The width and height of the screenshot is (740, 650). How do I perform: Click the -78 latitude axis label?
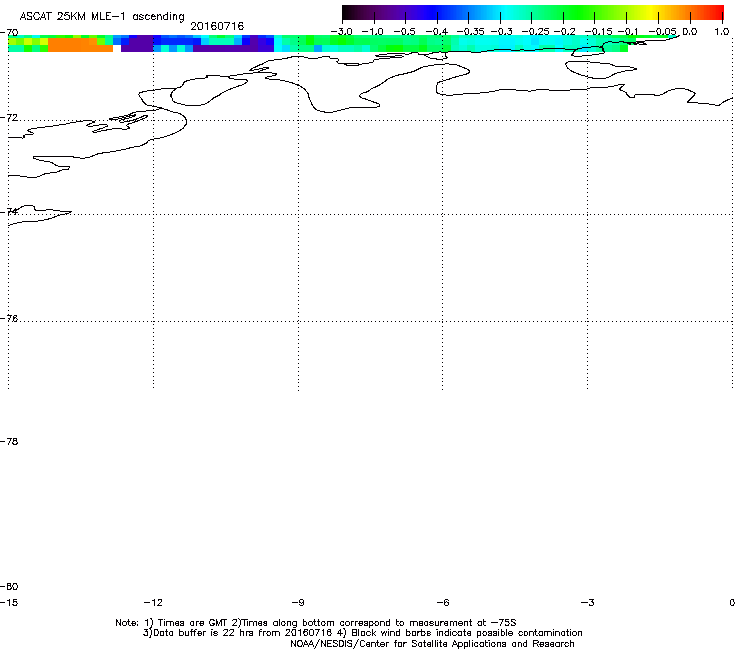9,441
